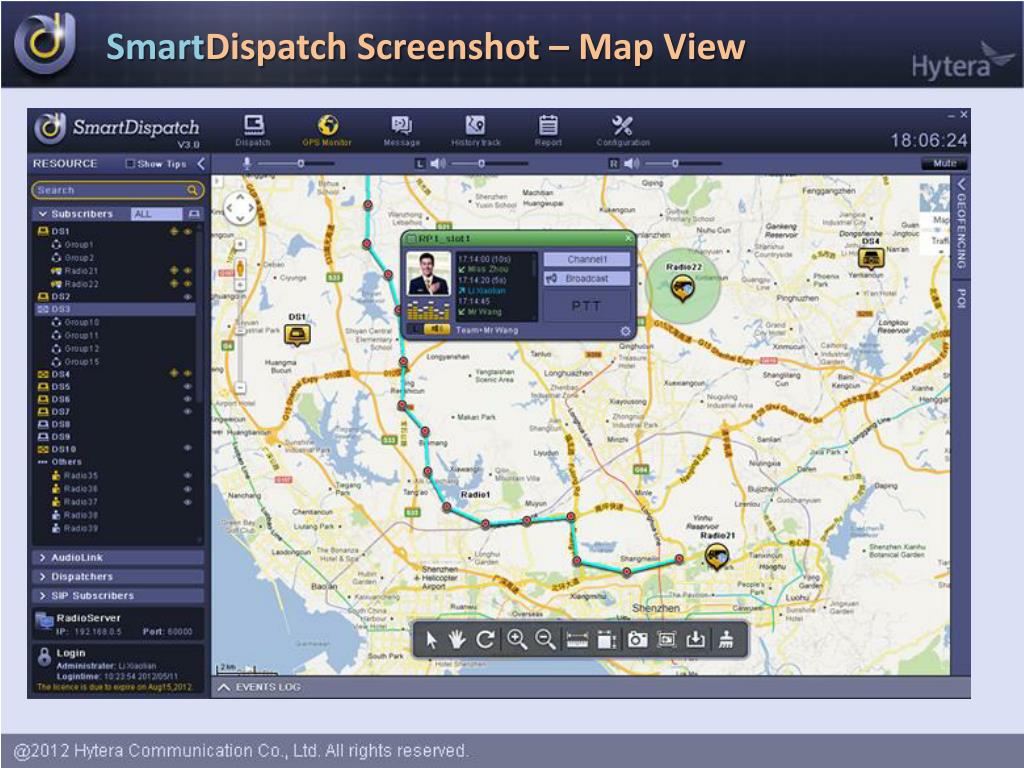Collapse the Subscribers section
Screen dimensions: 1024x768
point(43,214)
